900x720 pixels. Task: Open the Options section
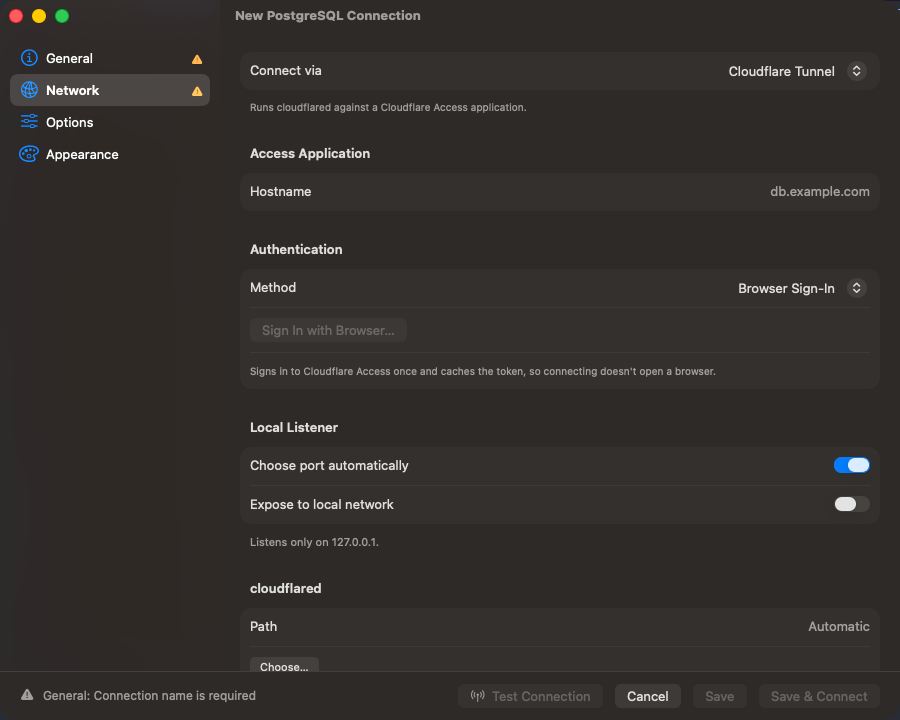click(x=110, y=122)
